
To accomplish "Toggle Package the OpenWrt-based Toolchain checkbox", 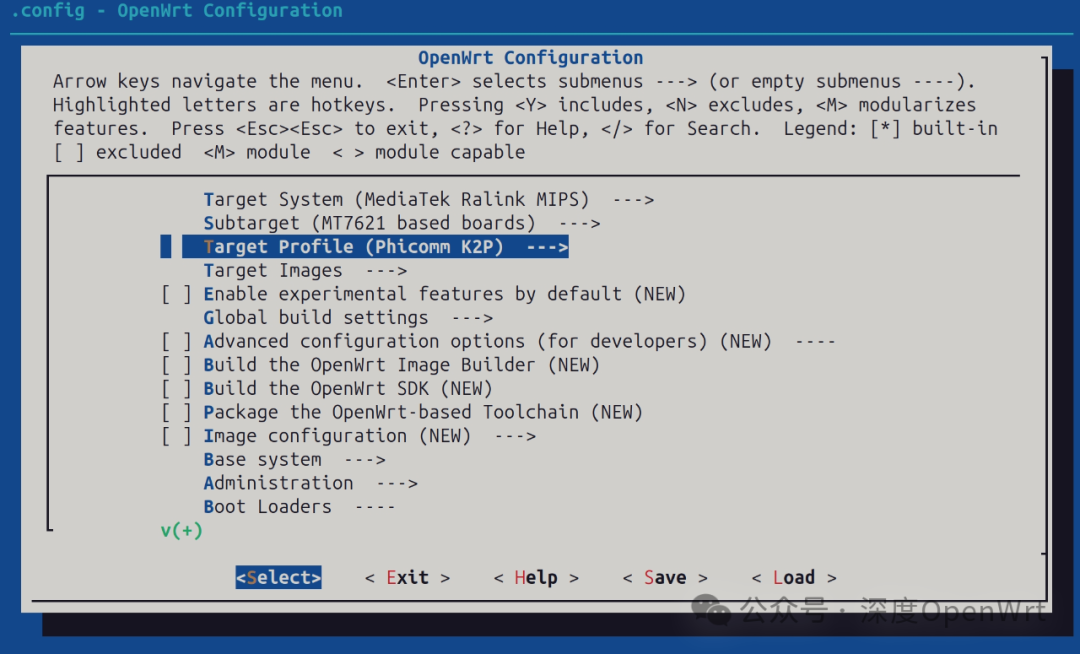I will click(x=176, y=412).
